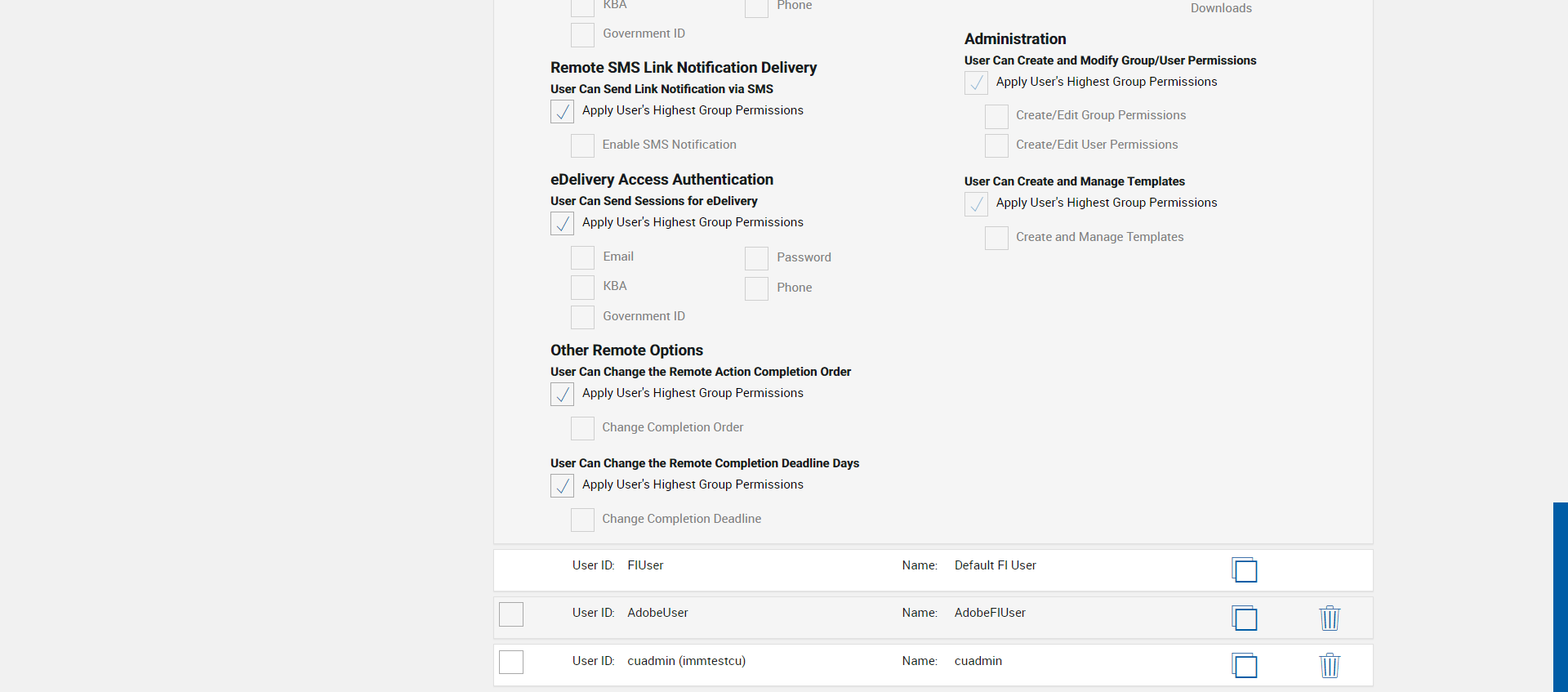Viewport: 1568px width, 692px height.
Task: Check Create/Edit Group Permissions
Action: coord(996,116)
